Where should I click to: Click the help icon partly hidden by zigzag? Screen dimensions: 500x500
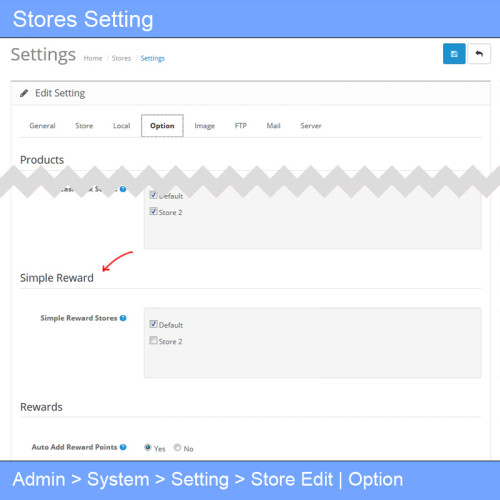(x=123, y=189)
